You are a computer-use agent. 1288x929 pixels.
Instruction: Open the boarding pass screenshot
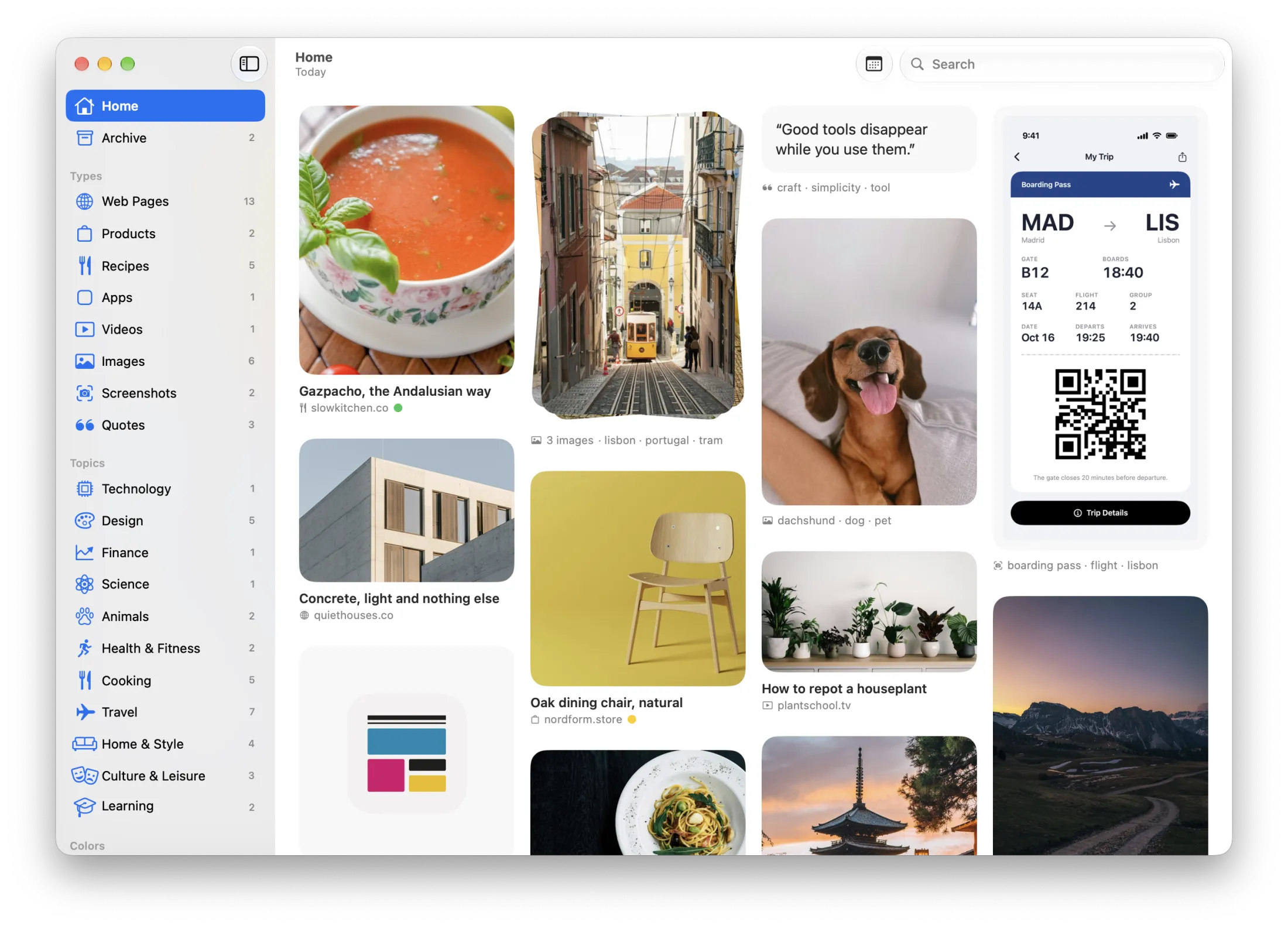click(1100, 328)
